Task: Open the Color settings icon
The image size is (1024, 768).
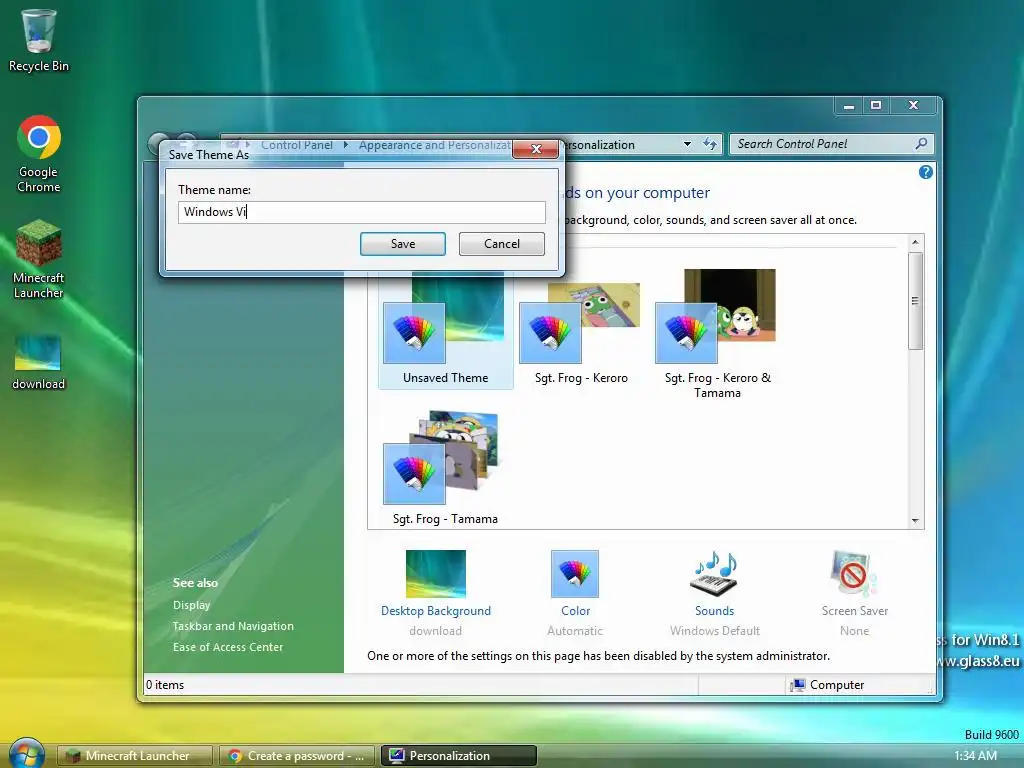Action: tap(575, 573)
